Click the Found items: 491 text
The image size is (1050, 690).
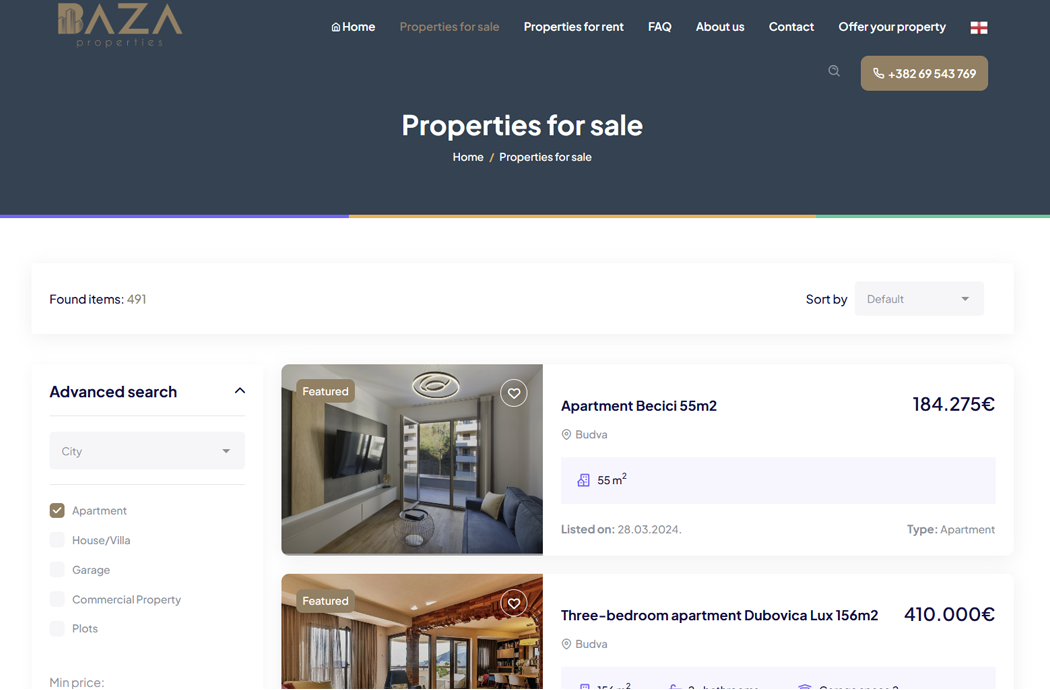[98, 299]
